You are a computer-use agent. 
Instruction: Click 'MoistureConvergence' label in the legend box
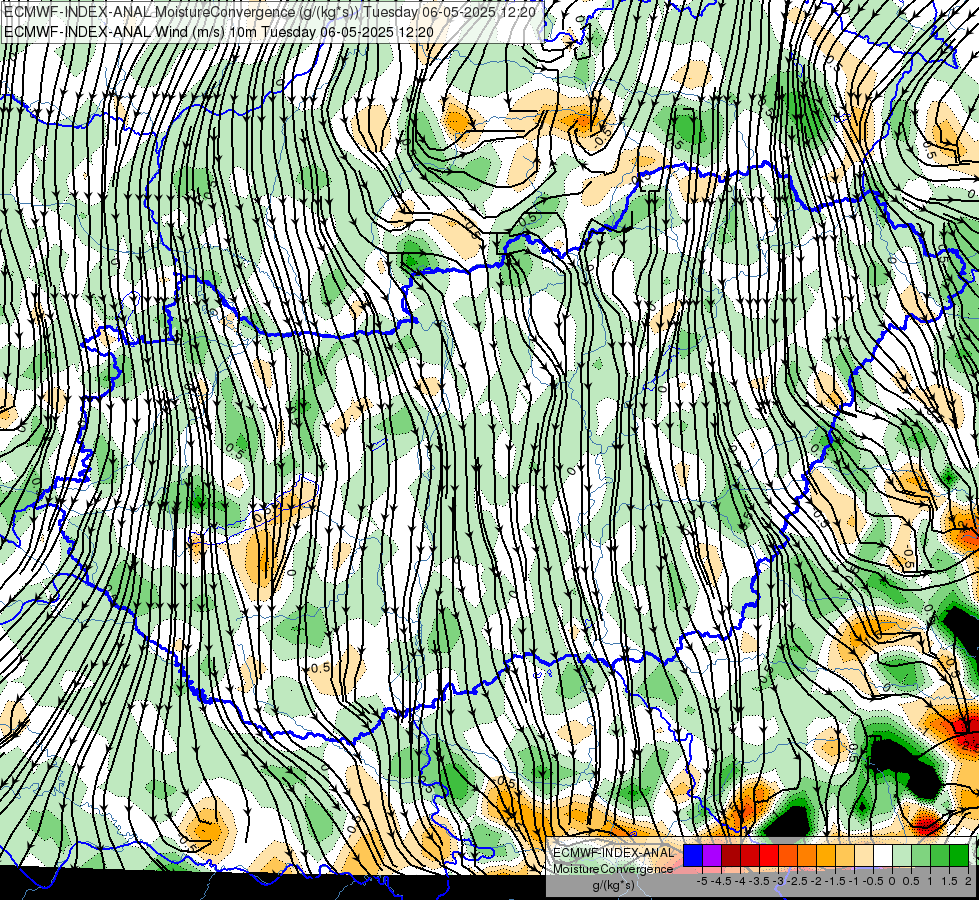click(x=613, y=869)
